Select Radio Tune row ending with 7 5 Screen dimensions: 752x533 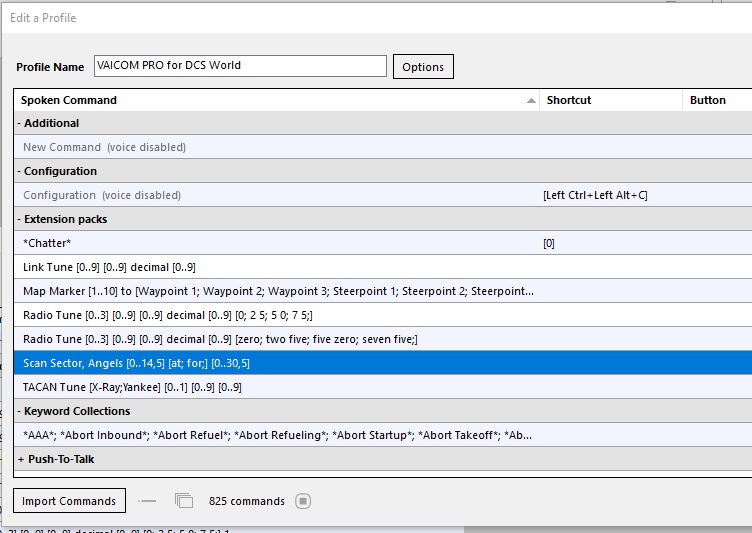383,315
